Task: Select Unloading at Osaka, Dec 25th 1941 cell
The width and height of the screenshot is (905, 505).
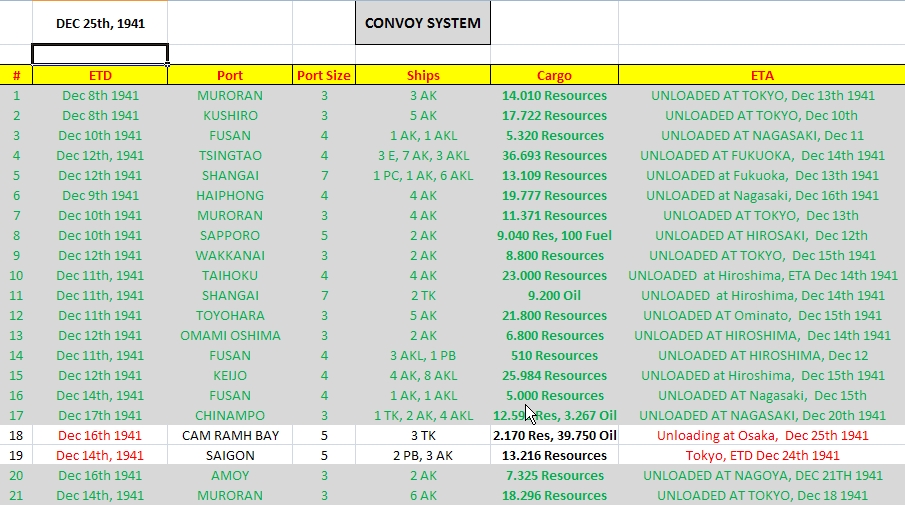Action: click(762, 435)
